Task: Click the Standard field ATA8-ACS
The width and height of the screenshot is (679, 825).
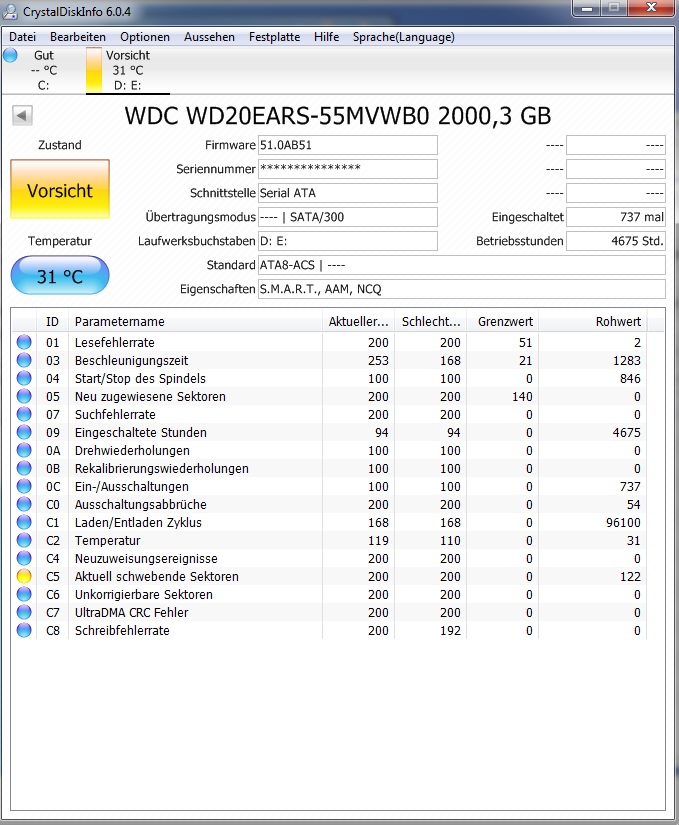Action: 462,265
